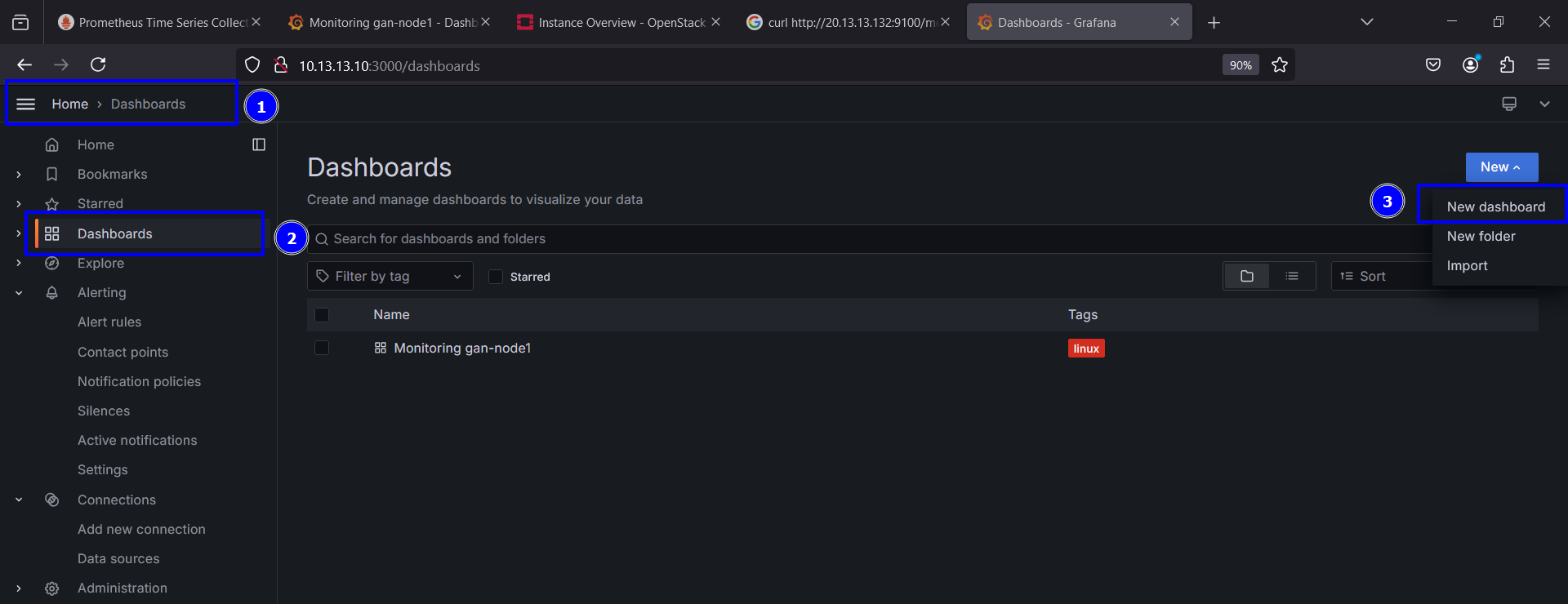Click the Bookmarks icon in sidebar
Viewport: 1568px width, 604px height.
click(x=52, y=174)
